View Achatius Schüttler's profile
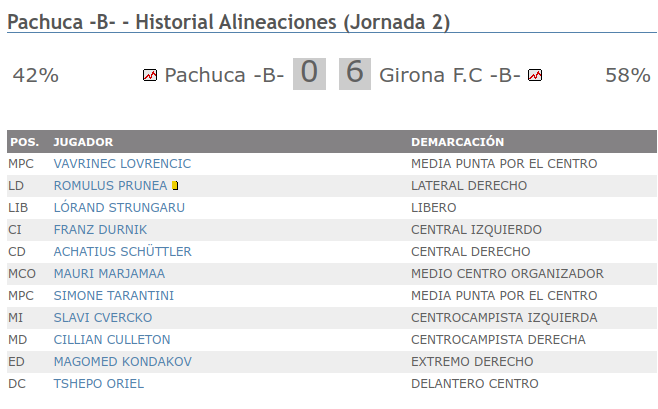 click(122, 252)
